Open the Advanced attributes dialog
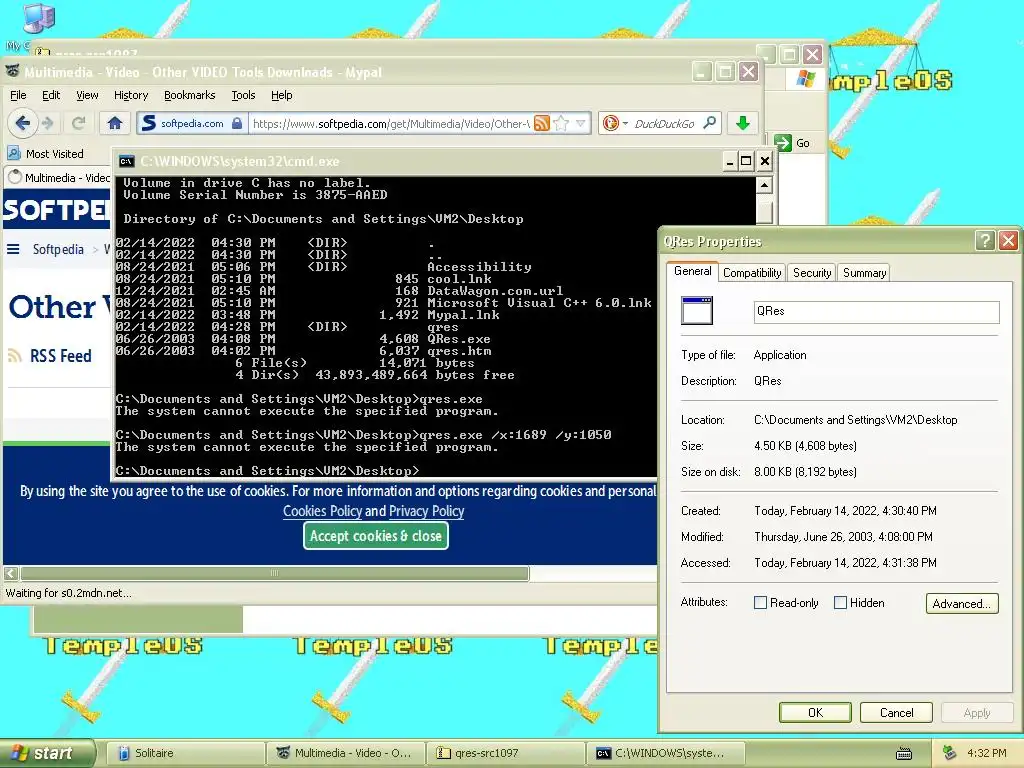 (x=962, y=603)
